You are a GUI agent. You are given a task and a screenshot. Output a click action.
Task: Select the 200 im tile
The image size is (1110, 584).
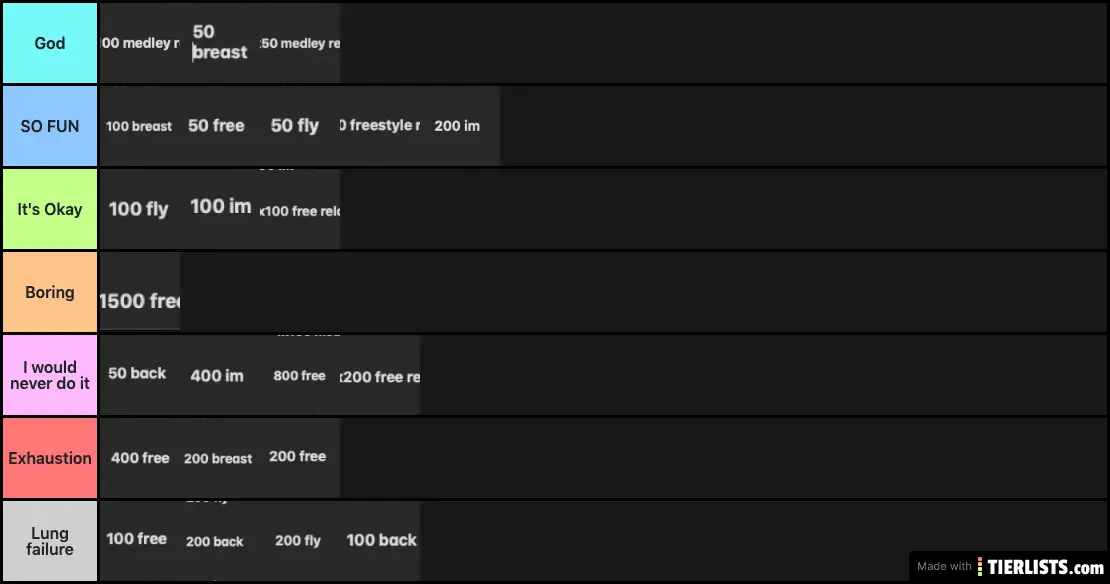point(458,126)
